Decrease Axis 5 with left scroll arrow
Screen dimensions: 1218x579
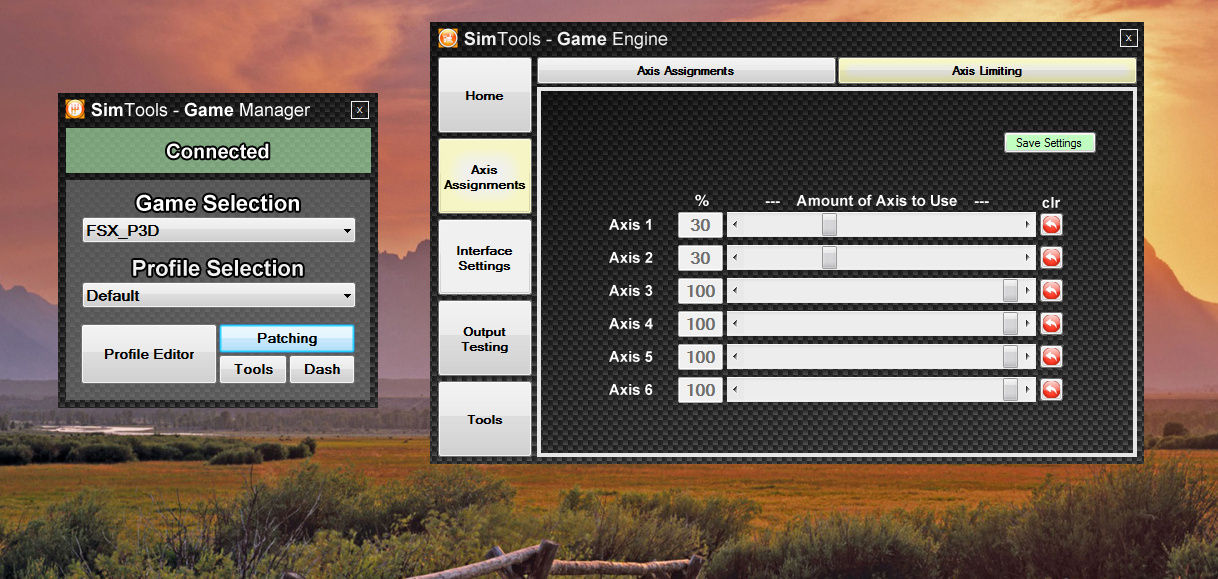click(x=736, y=357)
